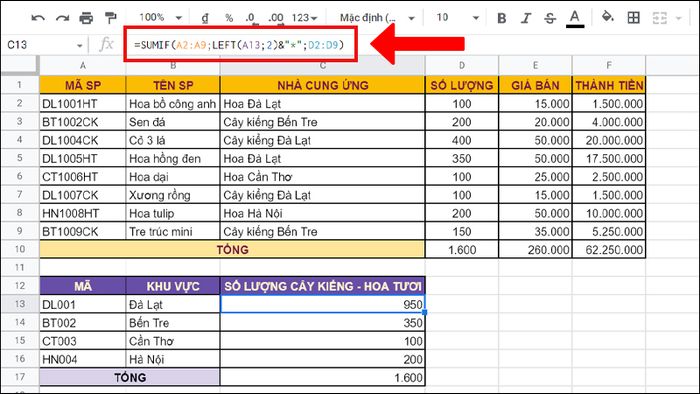Print the spreadsheet
Screen dimensions: 700x394
point(86,18)
